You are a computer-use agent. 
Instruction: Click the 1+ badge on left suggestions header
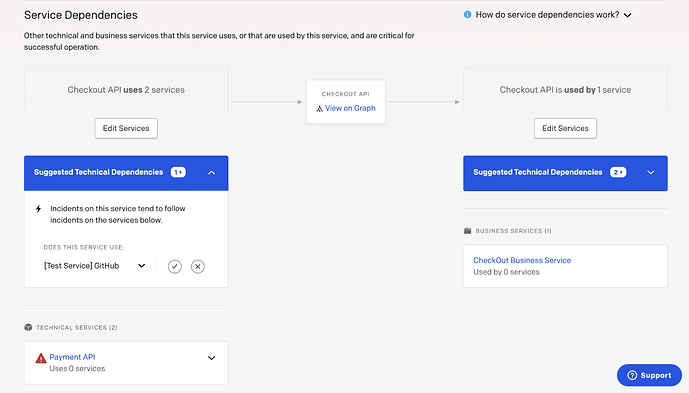[178, 172]
